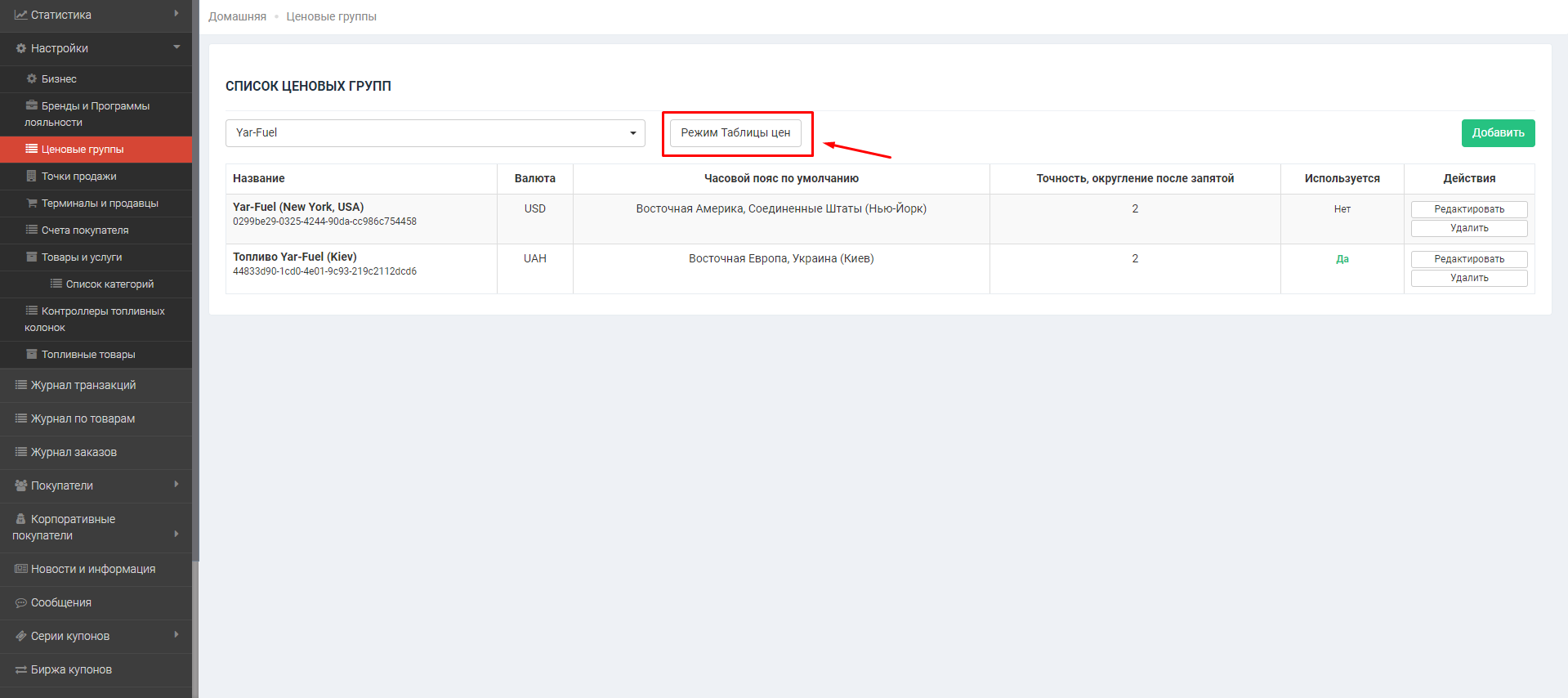Follow the Домашняя breadcrumb link
Screen dimensions: 1568x698
[x=237, y=16]
